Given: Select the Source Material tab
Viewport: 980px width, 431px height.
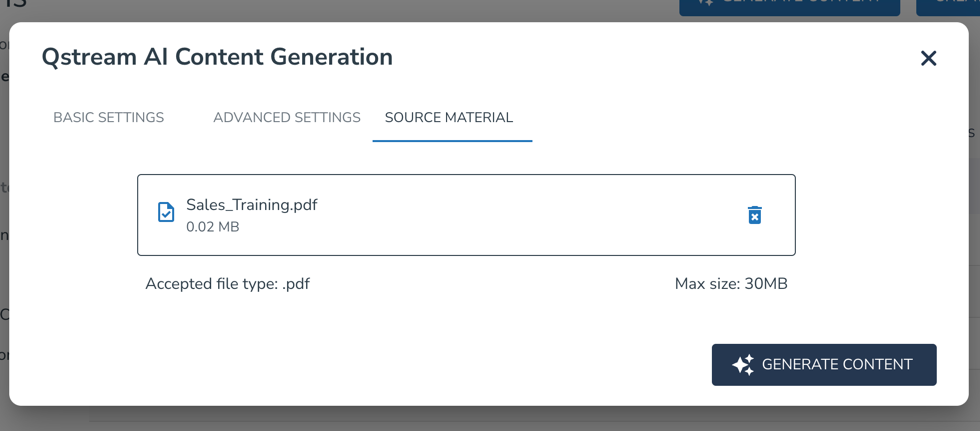Looking at the screenshot, I should 449,117.
